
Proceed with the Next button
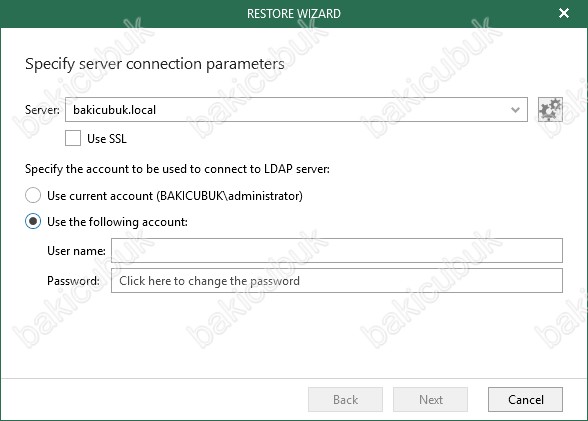(x=430, y=400)
